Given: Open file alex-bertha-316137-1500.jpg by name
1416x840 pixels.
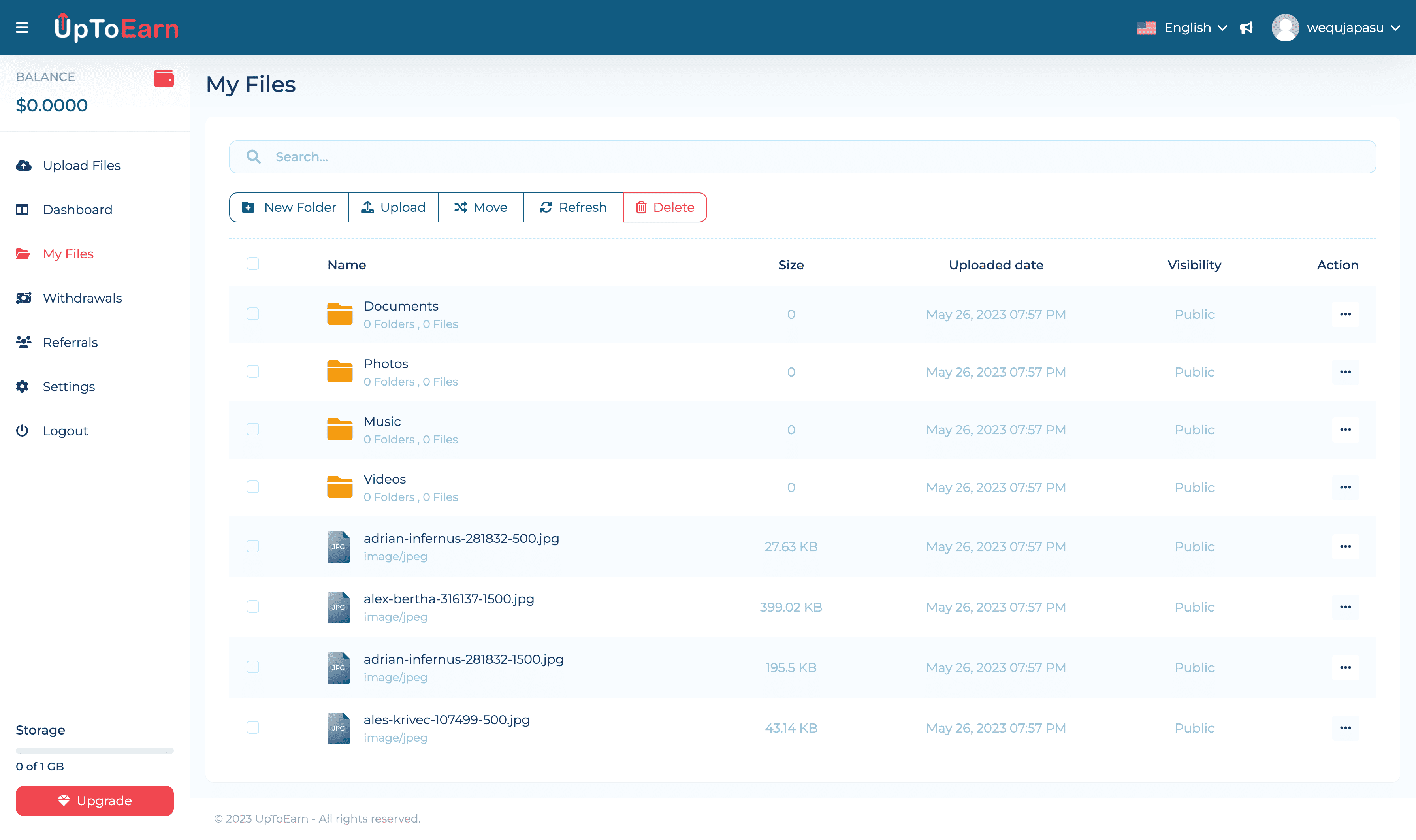Looking at the screenshot, I should [x=449, y=599].
